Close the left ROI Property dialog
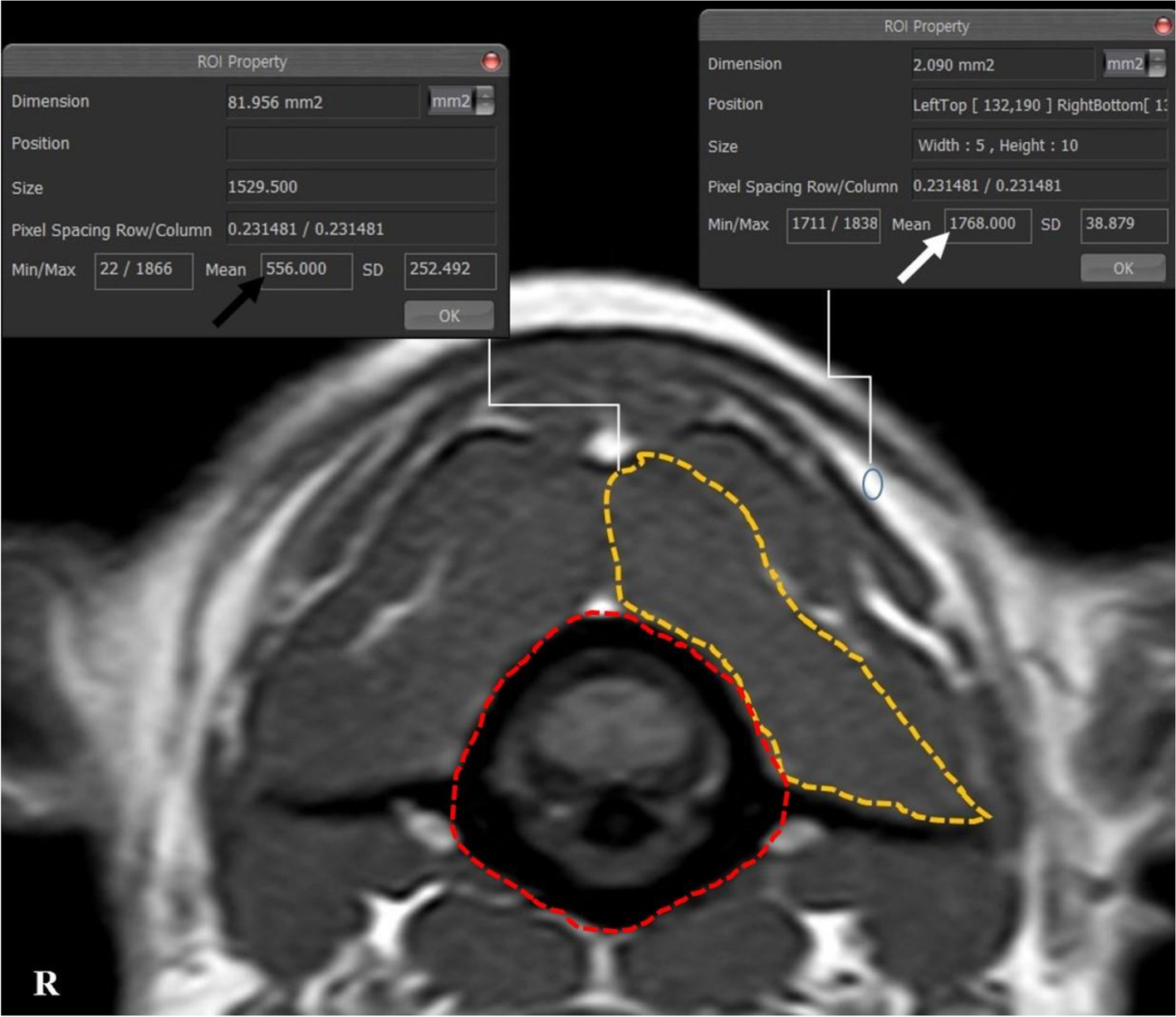1176x1017 pixels. pyautogui.click(x=491, y=61)
